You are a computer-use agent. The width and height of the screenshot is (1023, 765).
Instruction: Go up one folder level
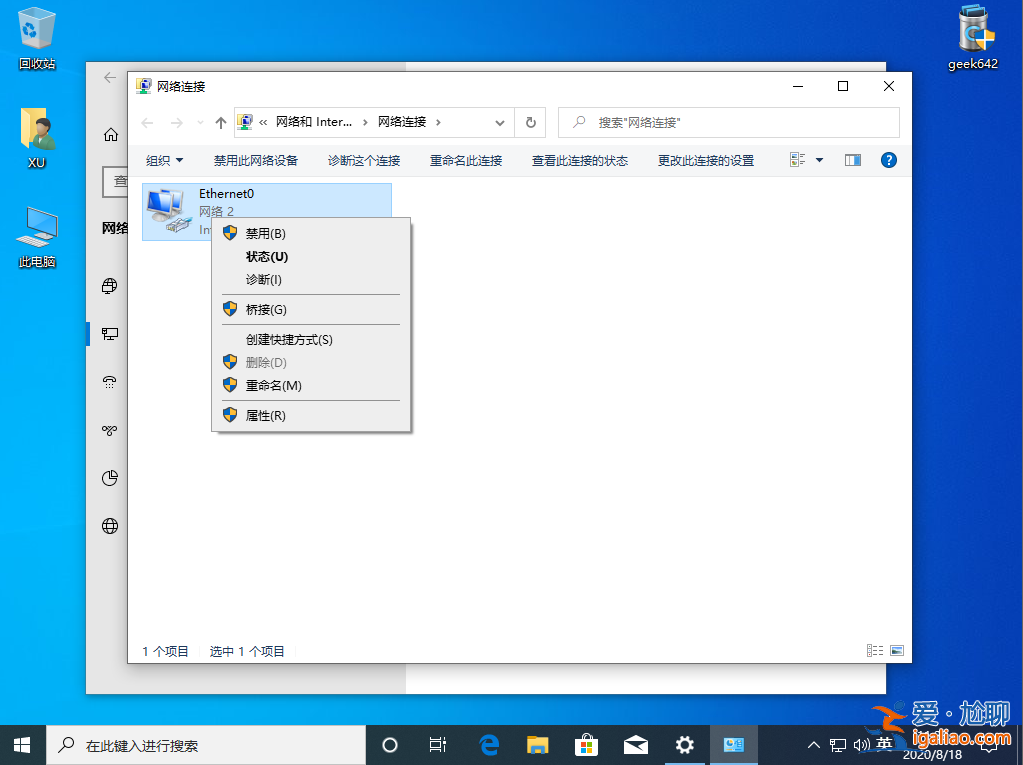[x=219, y=122]
